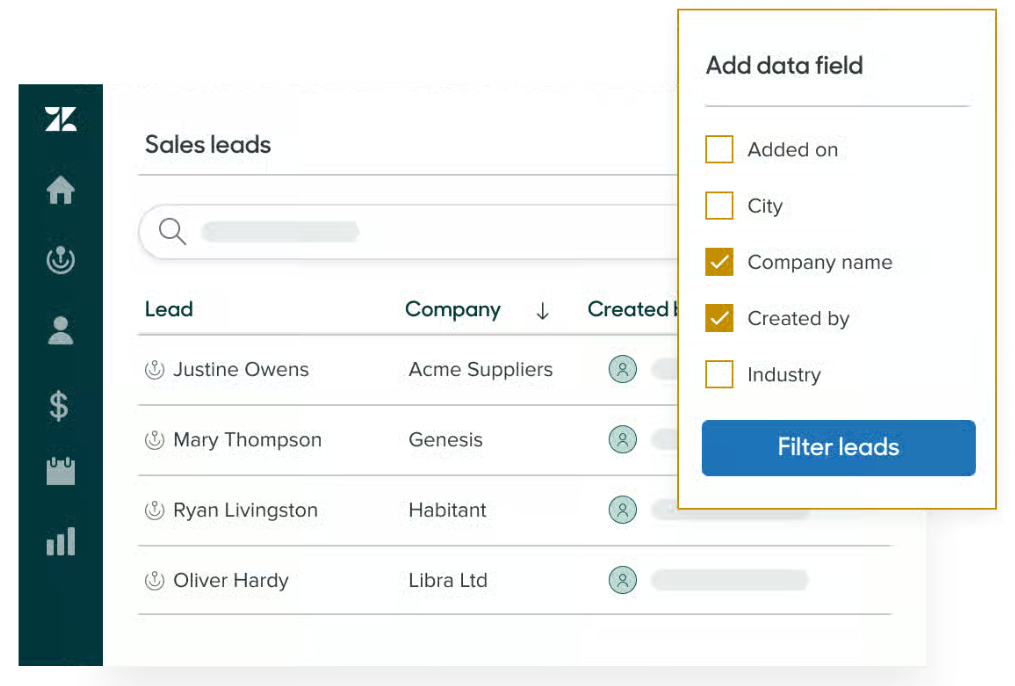Click the Added on label
Viewport: 1015px width, 686px height.
coord(792,150)
